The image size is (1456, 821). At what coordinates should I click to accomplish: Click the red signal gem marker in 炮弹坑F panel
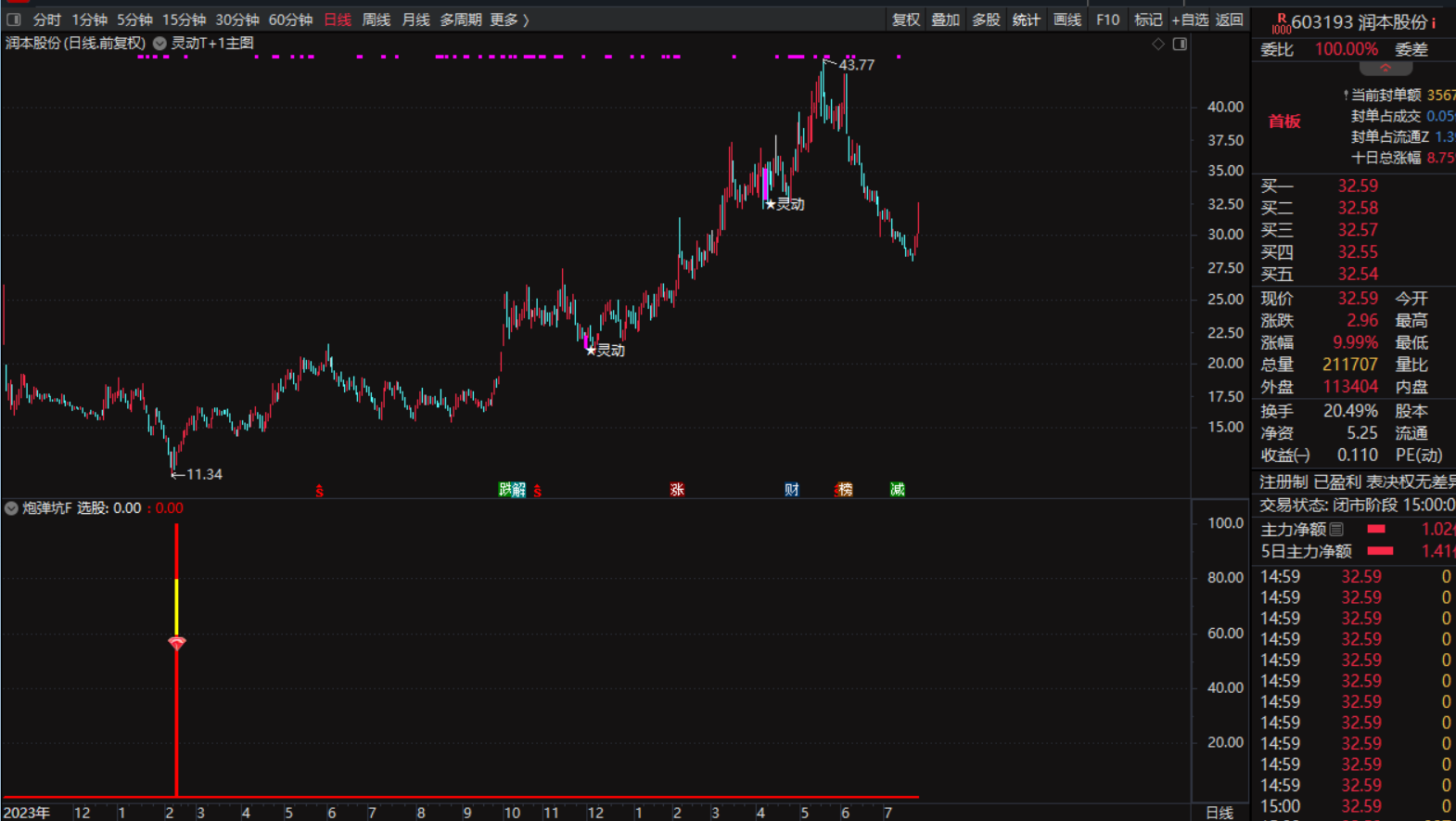pos(177,643)
